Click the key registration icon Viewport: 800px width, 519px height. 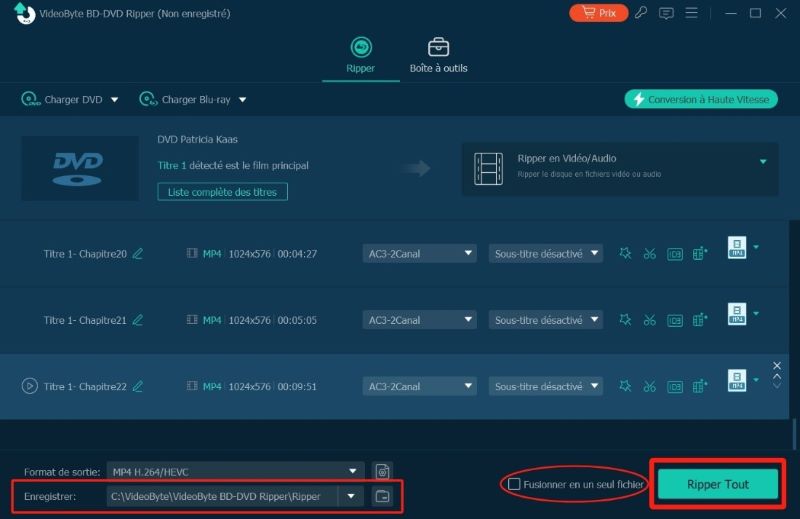[641, 13]
